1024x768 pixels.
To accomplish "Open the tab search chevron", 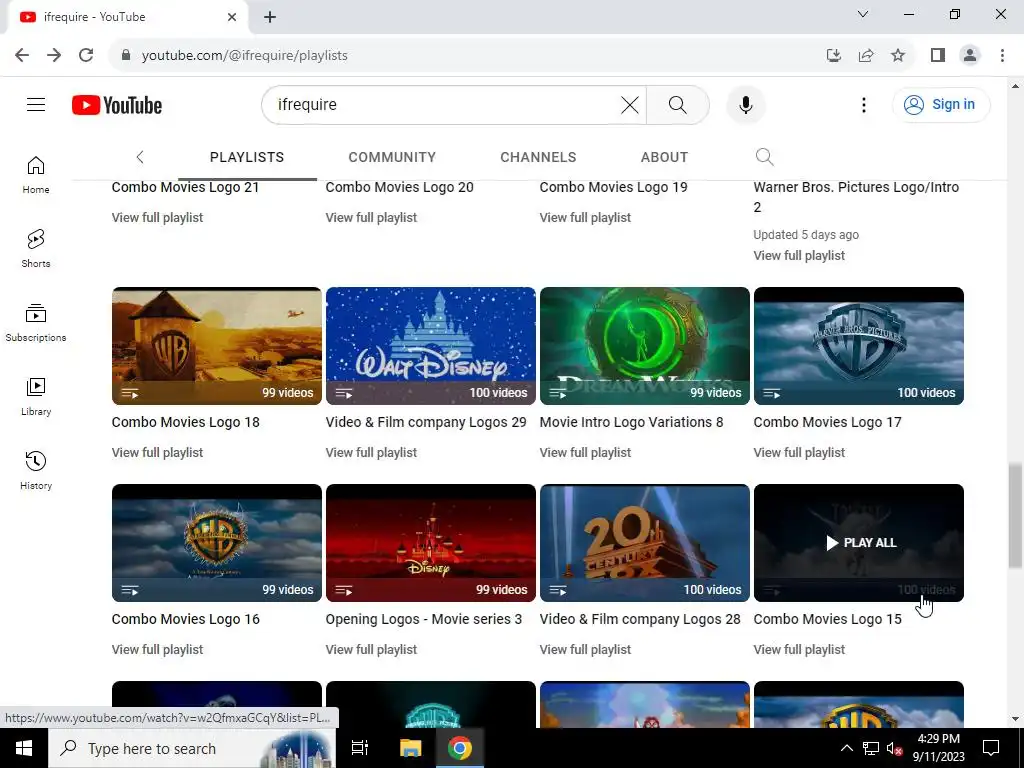I will [x=863, y=14].
